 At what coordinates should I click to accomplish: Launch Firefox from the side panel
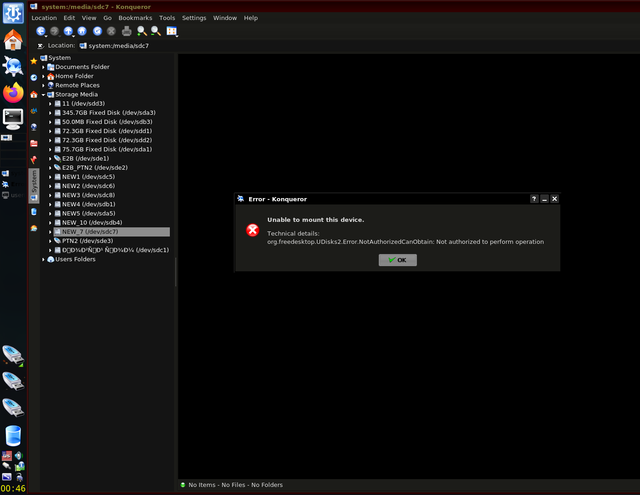[x=13, y=93]
